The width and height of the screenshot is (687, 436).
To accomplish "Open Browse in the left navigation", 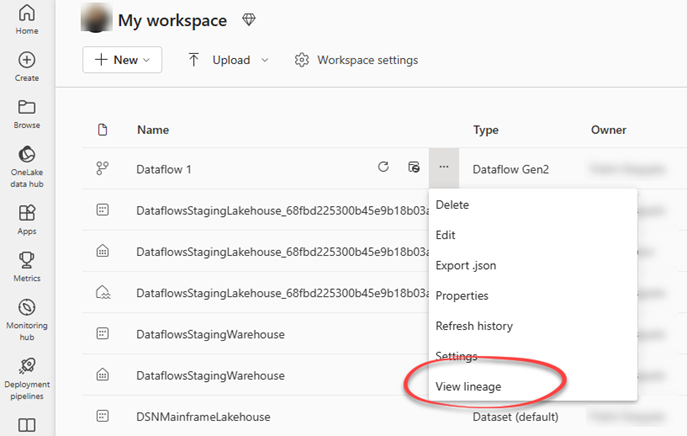I will 27,114.
